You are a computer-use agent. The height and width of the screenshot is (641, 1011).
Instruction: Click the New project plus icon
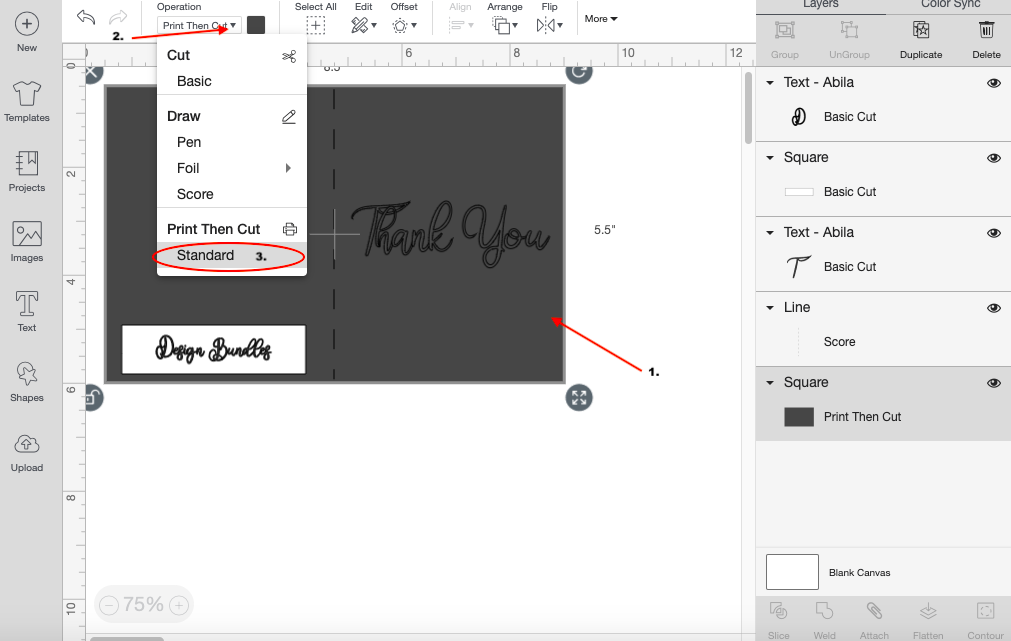click(26, 25)
